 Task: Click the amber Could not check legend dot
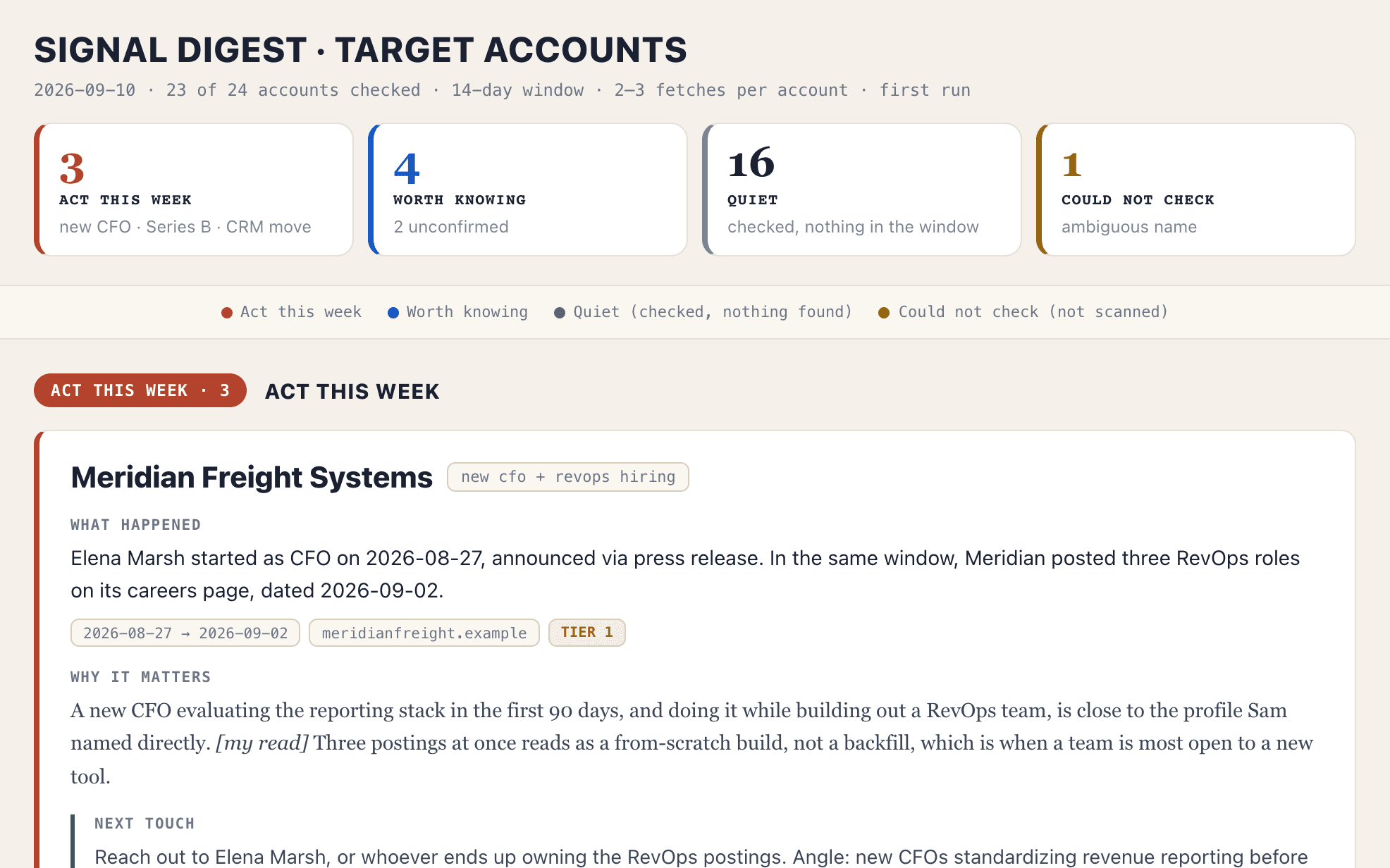884,313
